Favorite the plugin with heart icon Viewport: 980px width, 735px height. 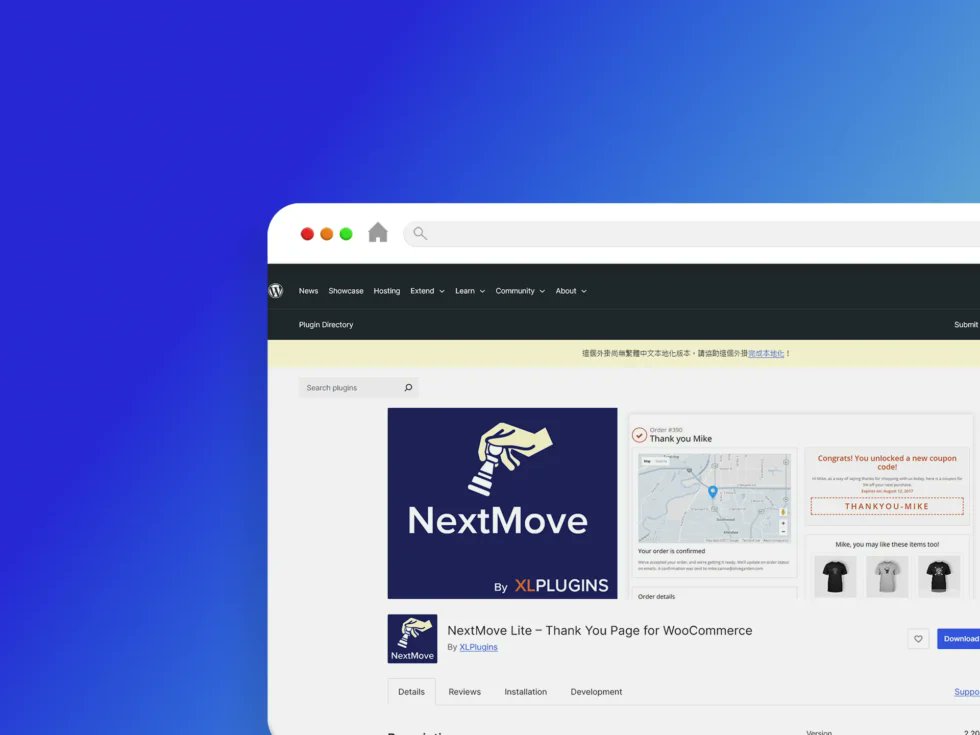tap(918, 639)
